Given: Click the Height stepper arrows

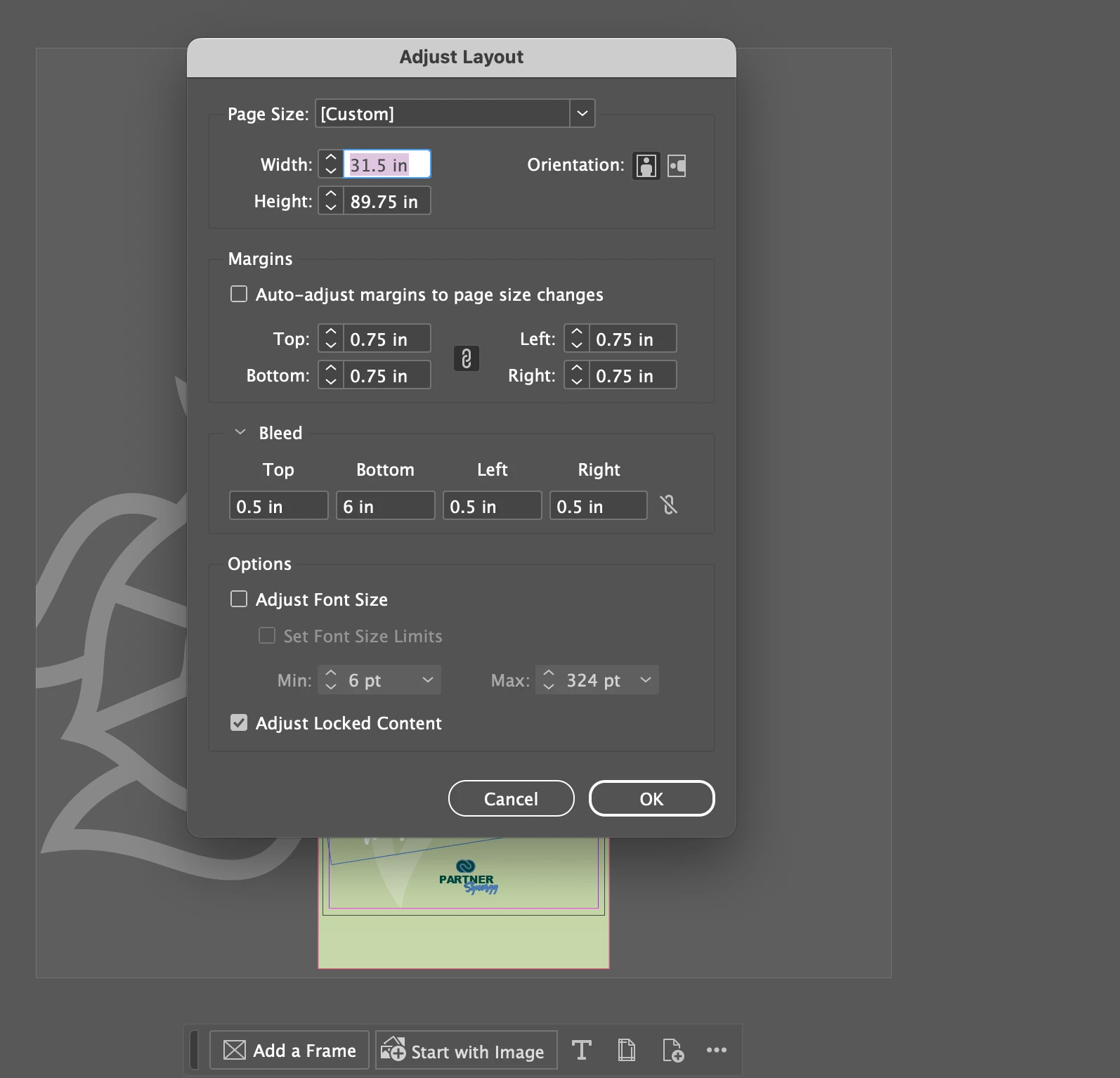Looking at the screenshot, I should tap(331, 201).
